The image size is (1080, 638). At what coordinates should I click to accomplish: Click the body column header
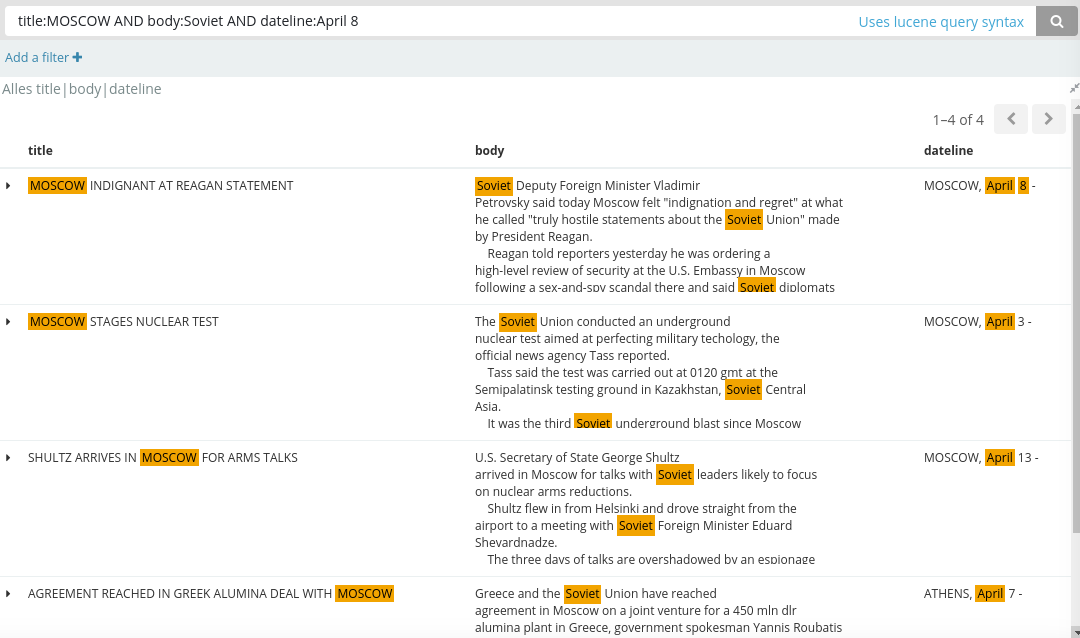pos(490,150)
